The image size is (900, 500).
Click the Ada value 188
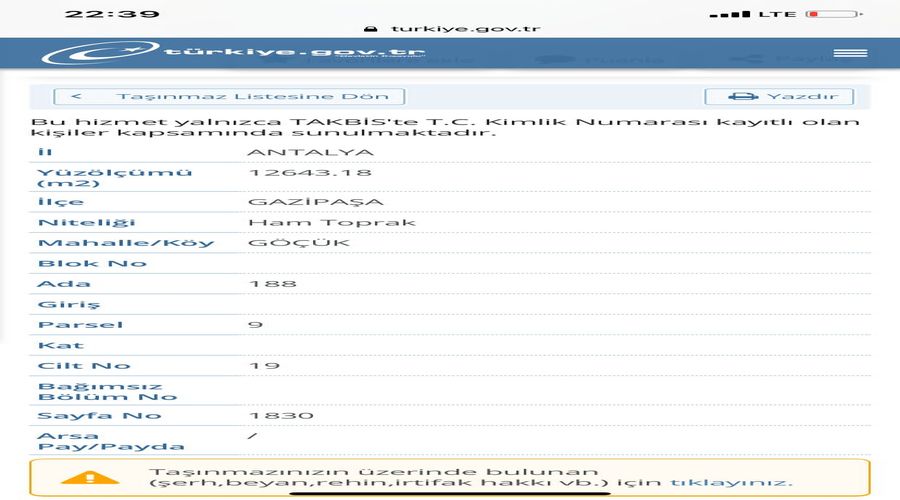(272, 284)
